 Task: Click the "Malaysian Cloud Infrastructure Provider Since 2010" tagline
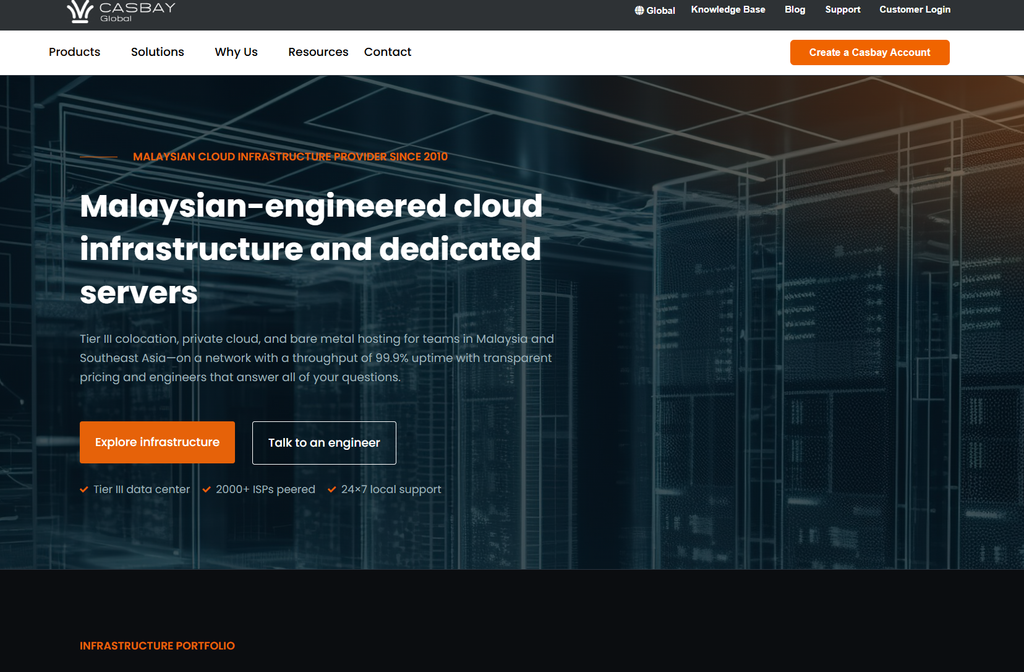[290, 157]
